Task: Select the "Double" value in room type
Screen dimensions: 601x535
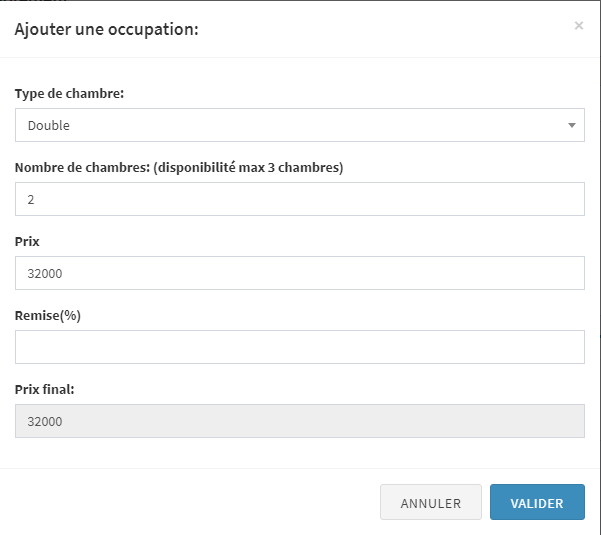Action: click(49, 126)
